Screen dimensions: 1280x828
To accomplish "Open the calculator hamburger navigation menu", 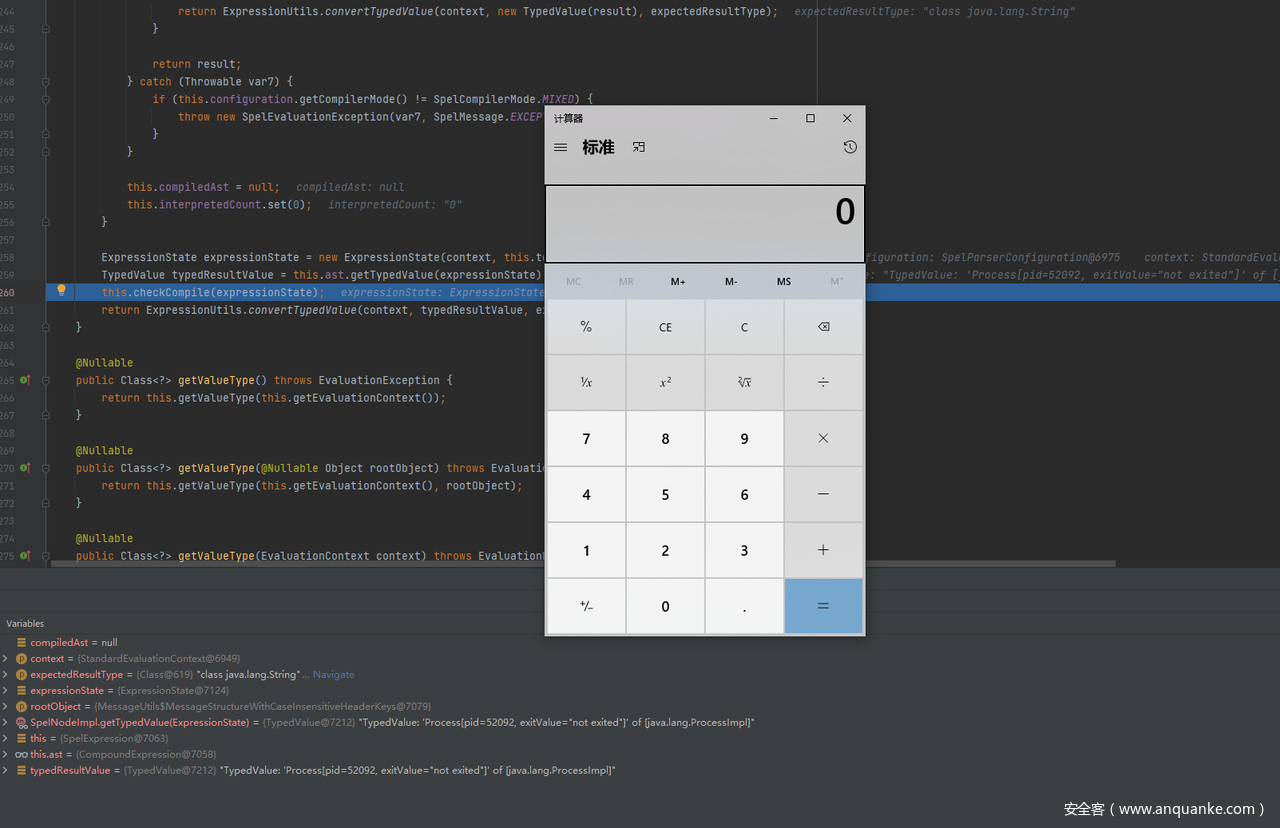I will coord(560,148).
